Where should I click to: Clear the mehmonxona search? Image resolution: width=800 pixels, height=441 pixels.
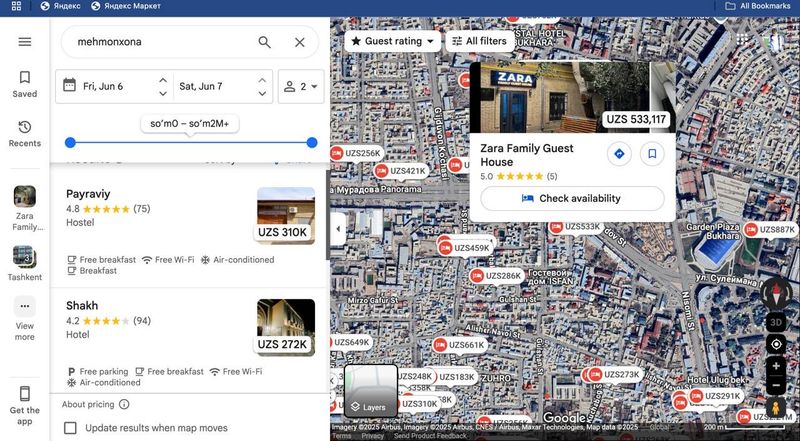click(x=299, y=42)
